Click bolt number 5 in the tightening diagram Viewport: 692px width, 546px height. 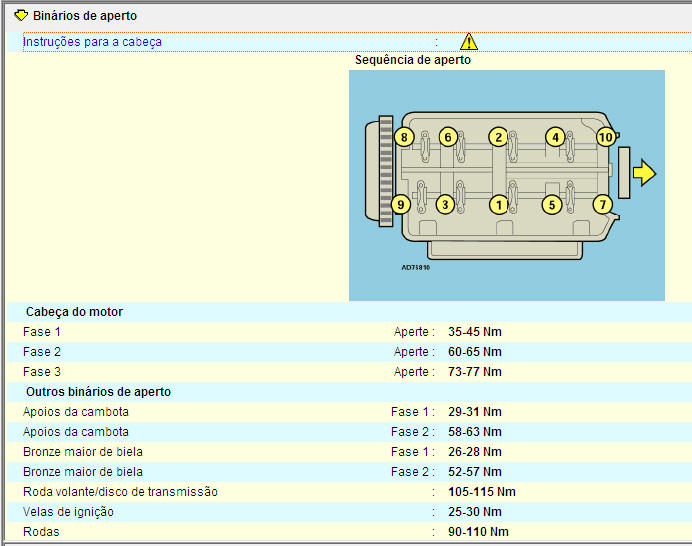click(550, 205)
